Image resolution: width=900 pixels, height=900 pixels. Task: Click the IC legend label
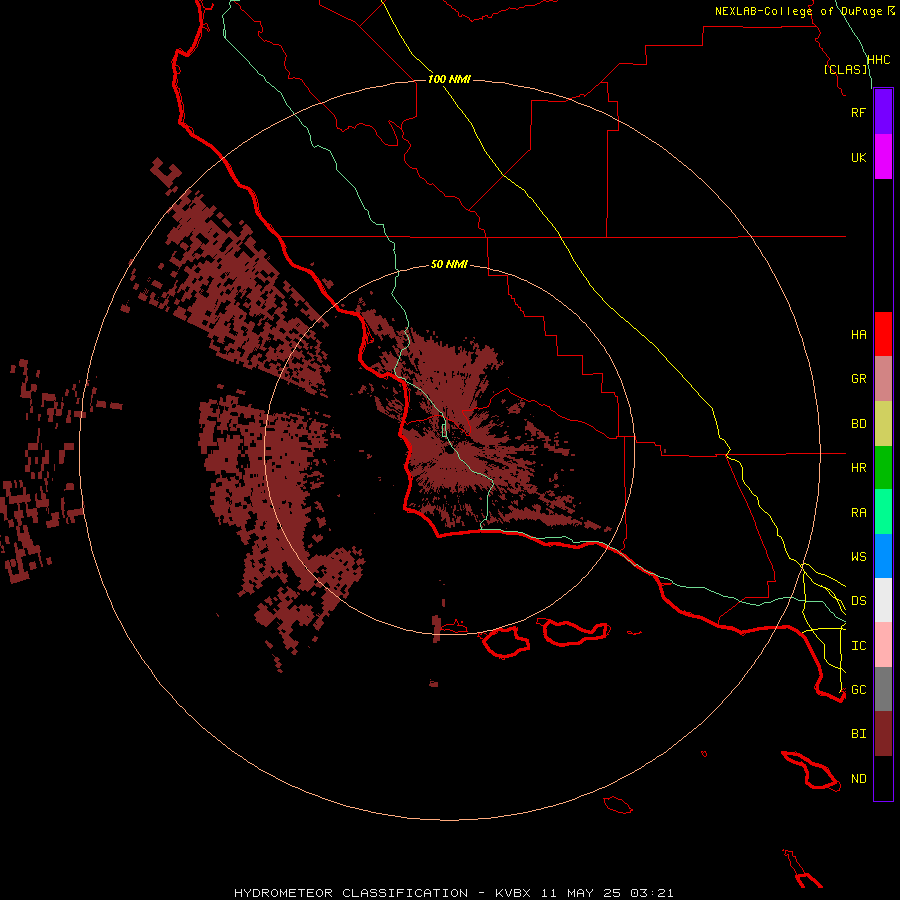point(858,646)
